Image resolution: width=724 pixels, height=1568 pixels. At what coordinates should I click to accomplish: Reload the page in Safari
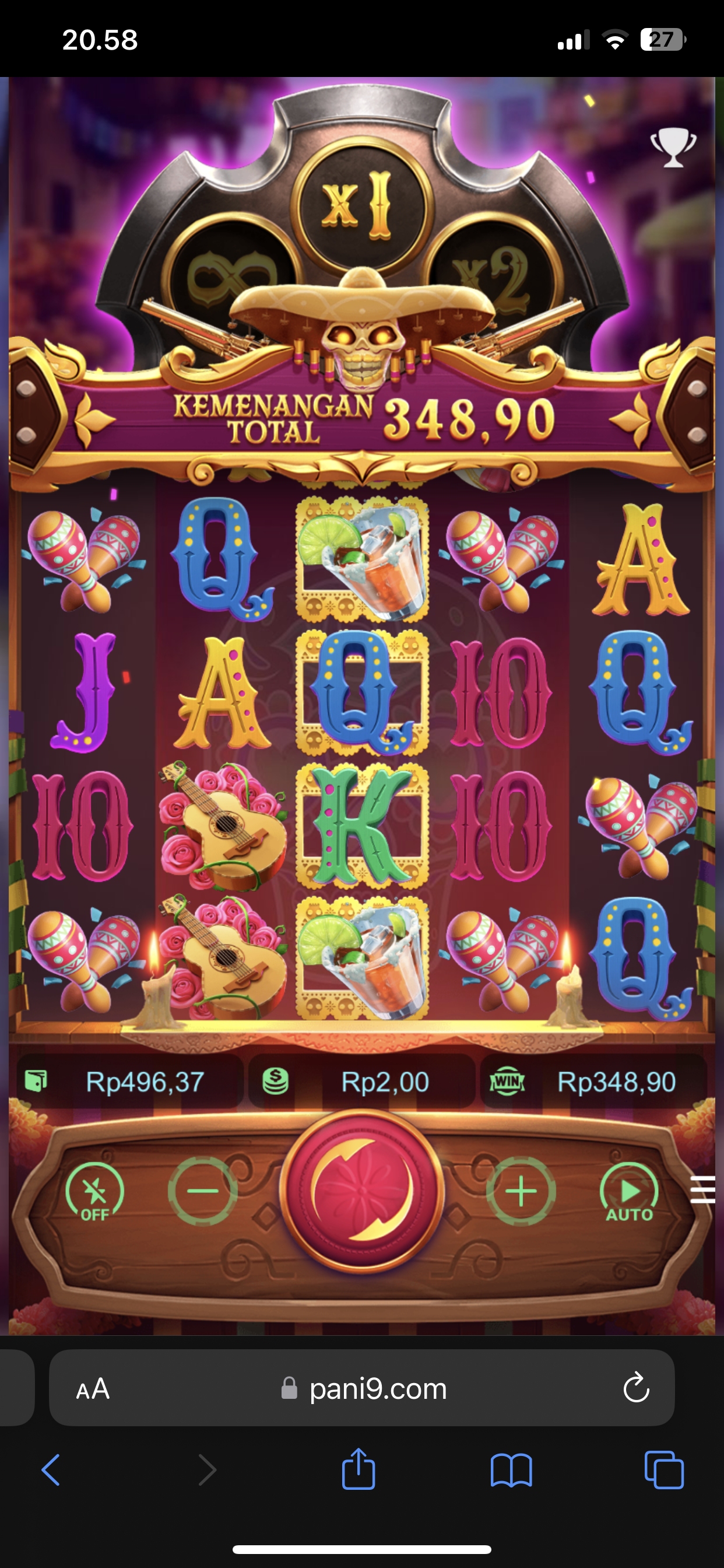(637, 1387)
